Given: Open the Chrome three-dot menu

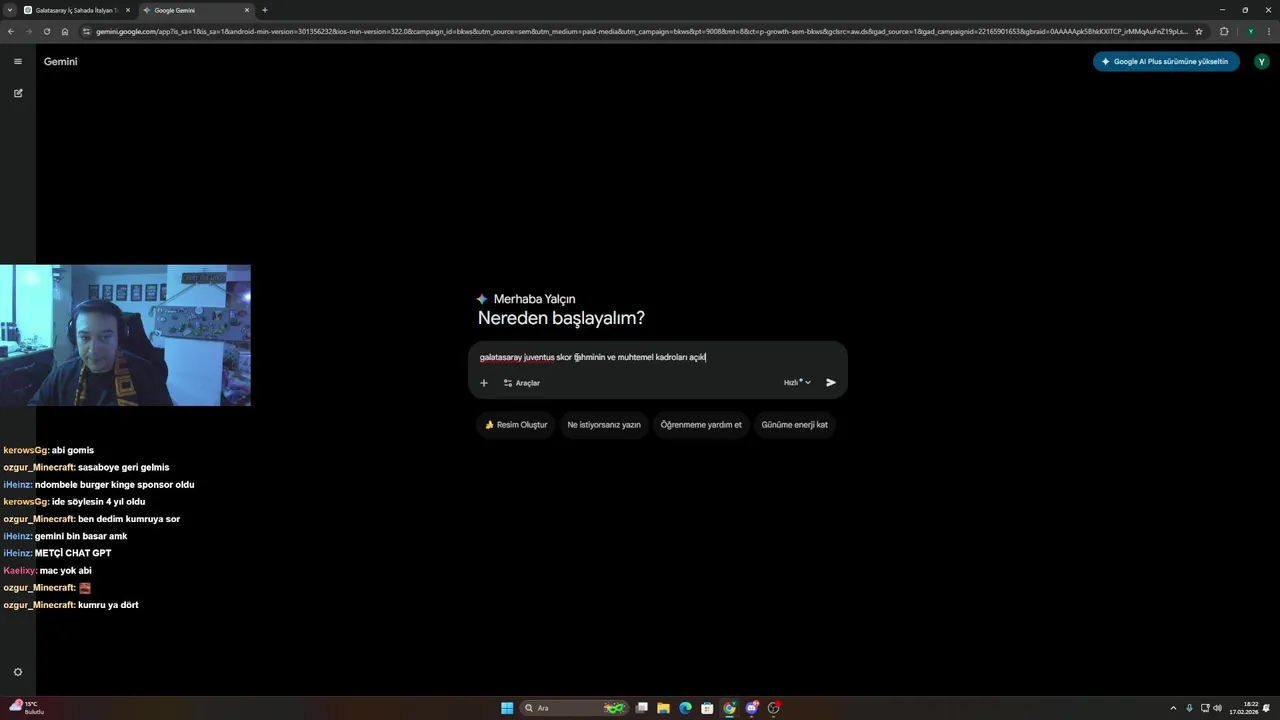Looking at the screenshot, I should point(1269,31).
